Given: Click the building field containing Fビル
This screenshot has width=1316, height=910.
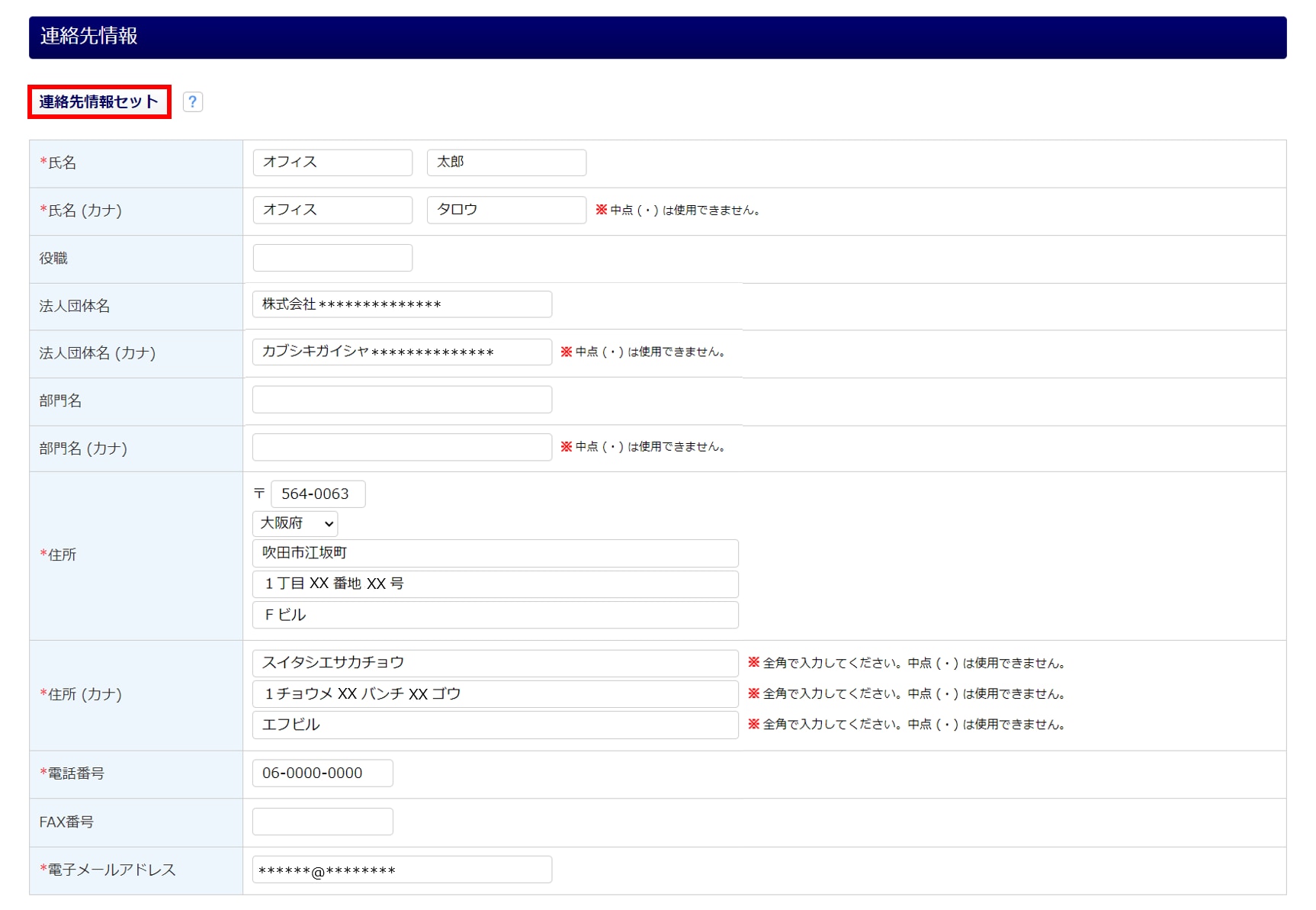Looking at the screenshot, I should 495,615.
